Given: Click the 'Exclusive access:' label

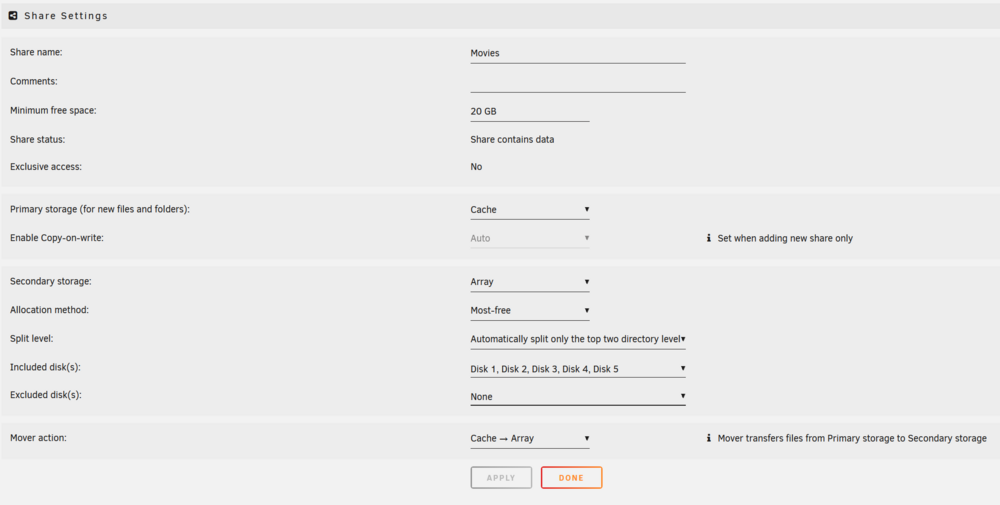Looking at the screenshot, I should pyautogui.click(x=46, y=167).
